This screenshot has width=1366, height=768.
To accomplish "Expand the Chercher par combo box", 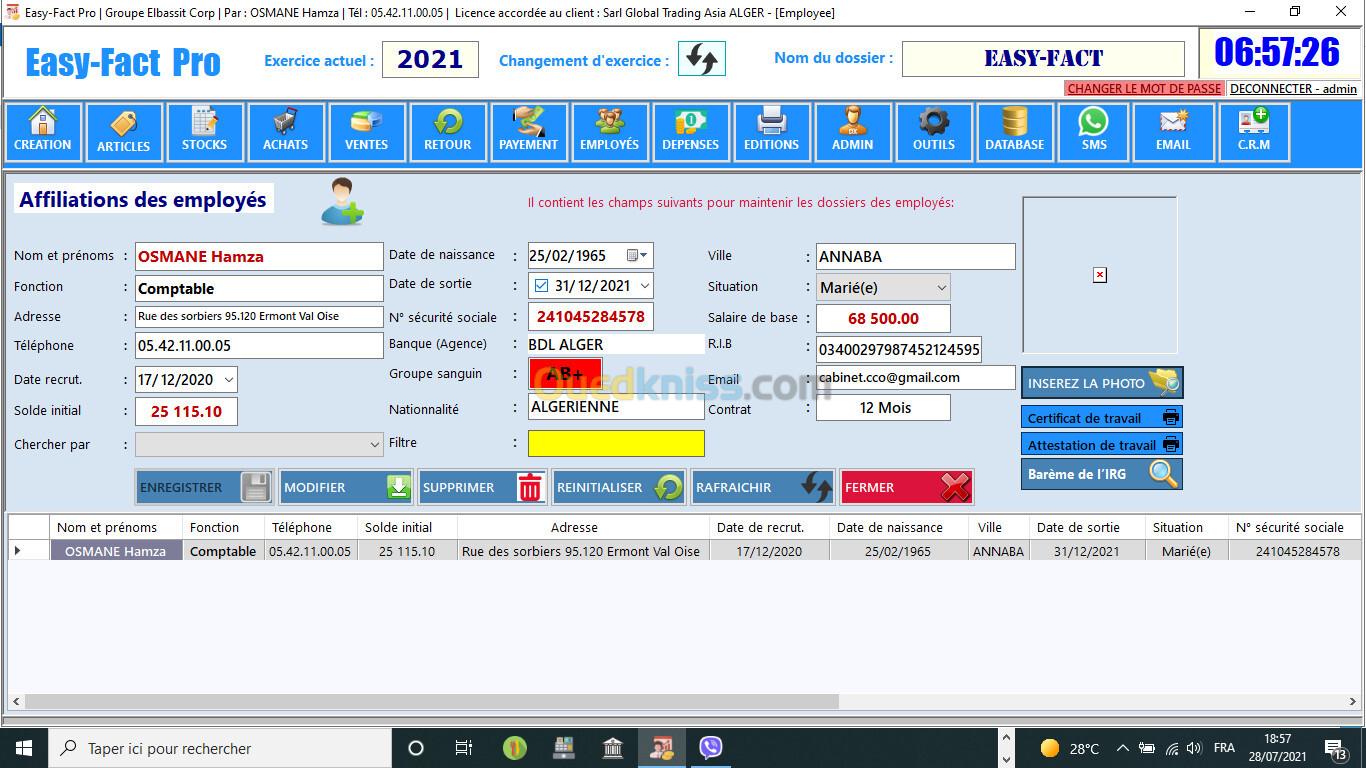I will tap(374, 445).
